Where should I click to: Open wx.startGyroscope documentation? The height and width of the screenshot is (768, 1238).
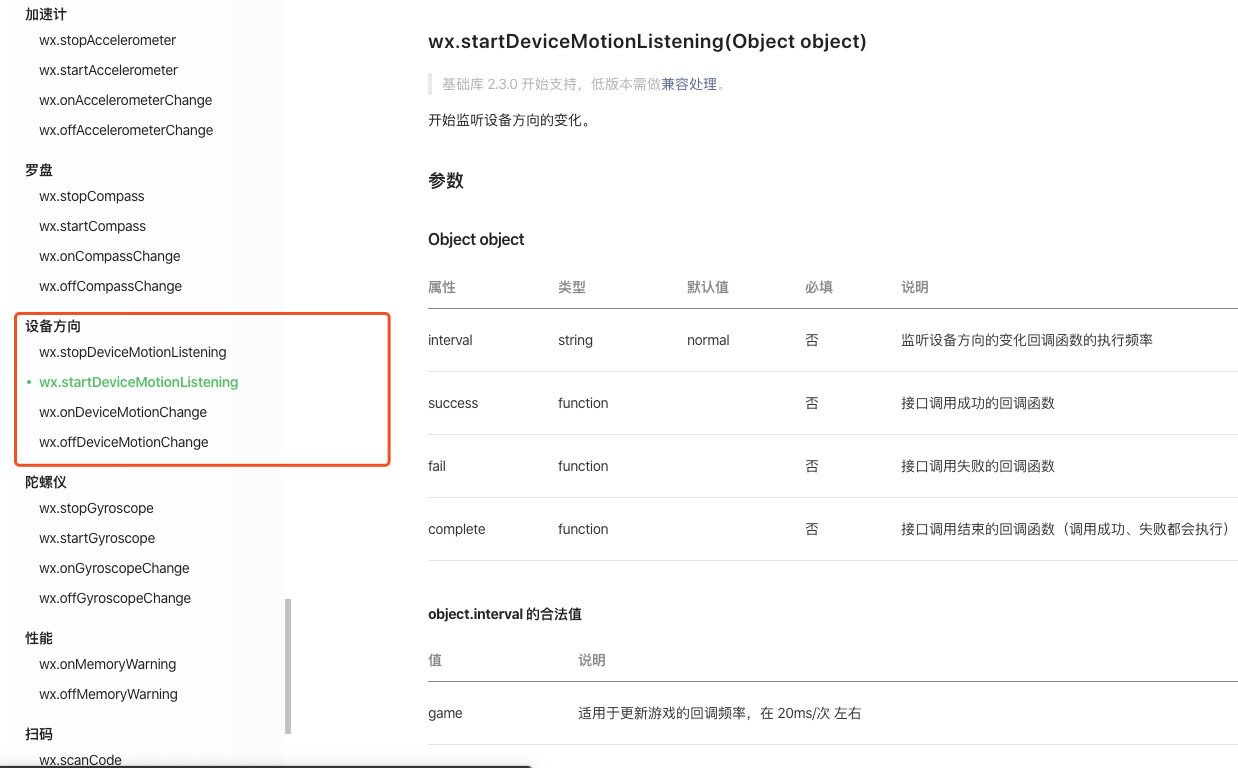pyautogui.click(x=98, y=538)
